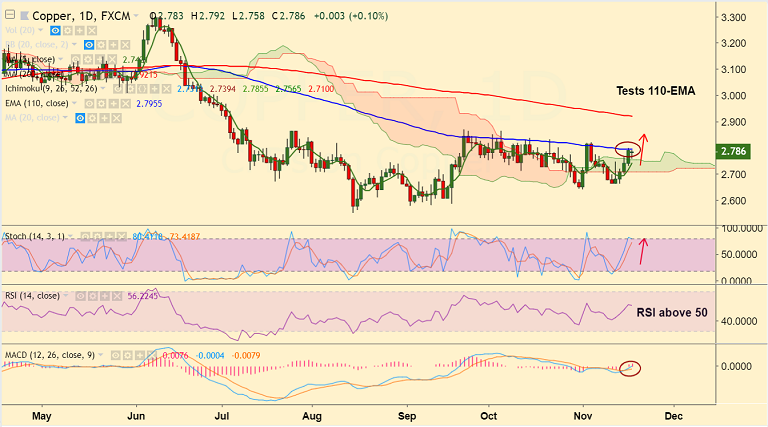Show the MA (20, close) via eye icon
The width and height of the screenshot is (768, 427).
[x=80, y=118]
